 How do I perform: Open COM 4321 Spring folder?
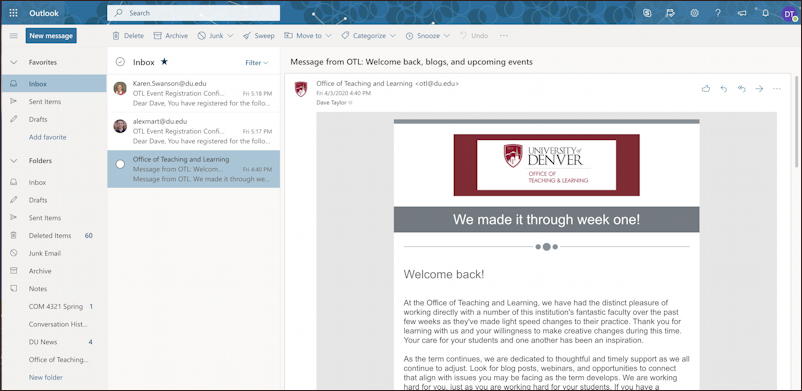[x=53, y=307]
